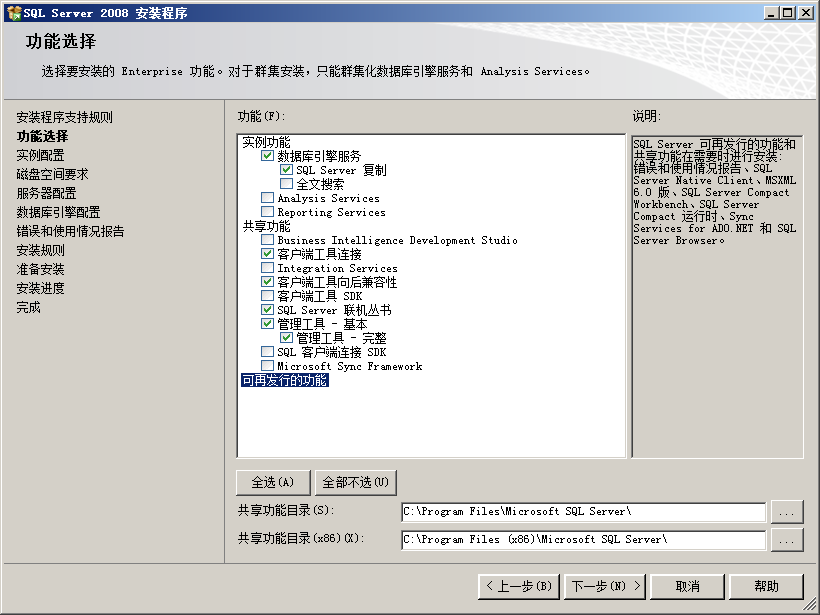This screenshot has height=615, width=820.
Task: Check the Analysis Services checkbox
Action: click(x=267, y=198)
